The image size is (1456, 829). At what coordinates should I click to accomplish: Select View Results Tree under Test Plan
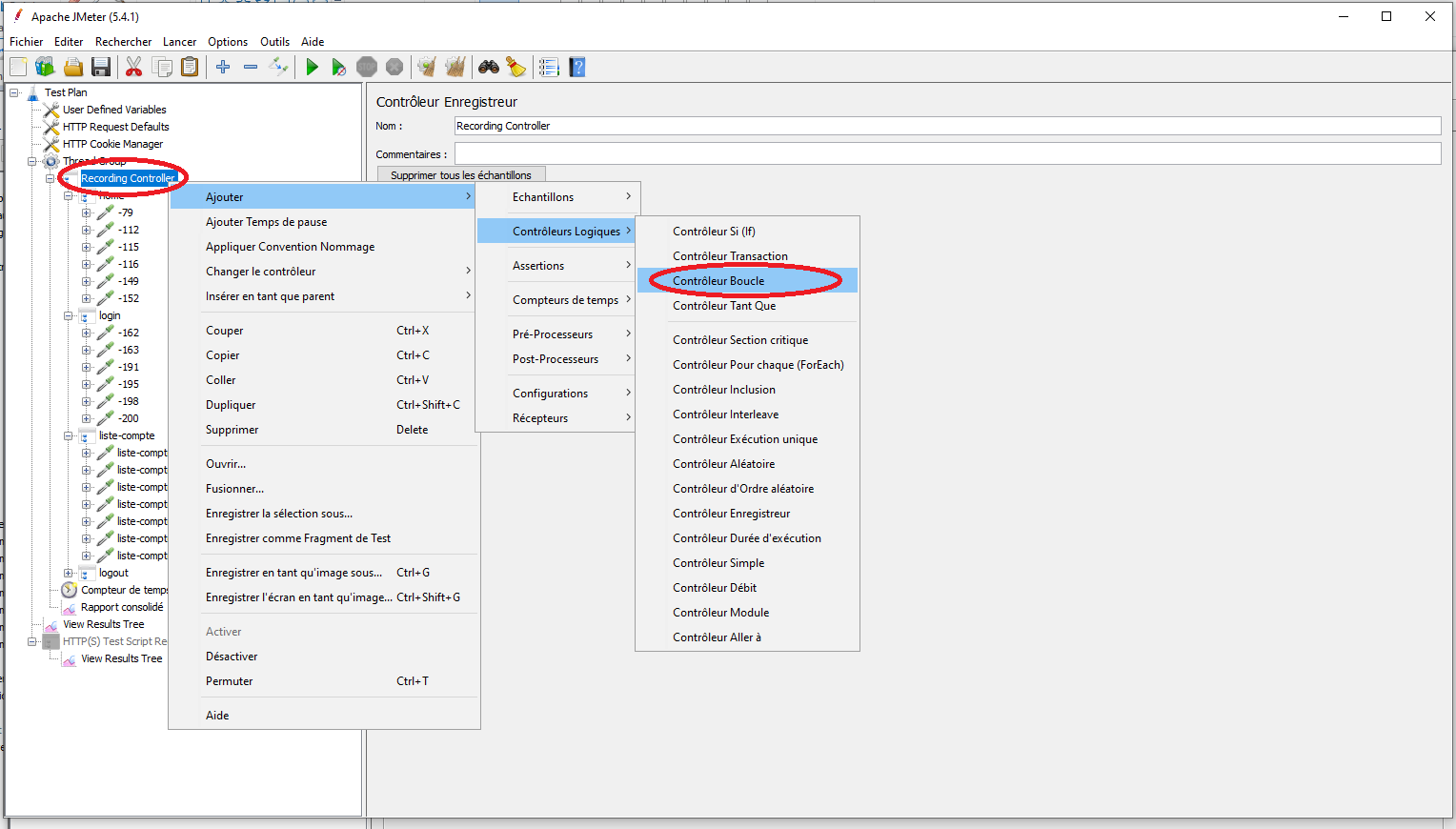[104, 624]
